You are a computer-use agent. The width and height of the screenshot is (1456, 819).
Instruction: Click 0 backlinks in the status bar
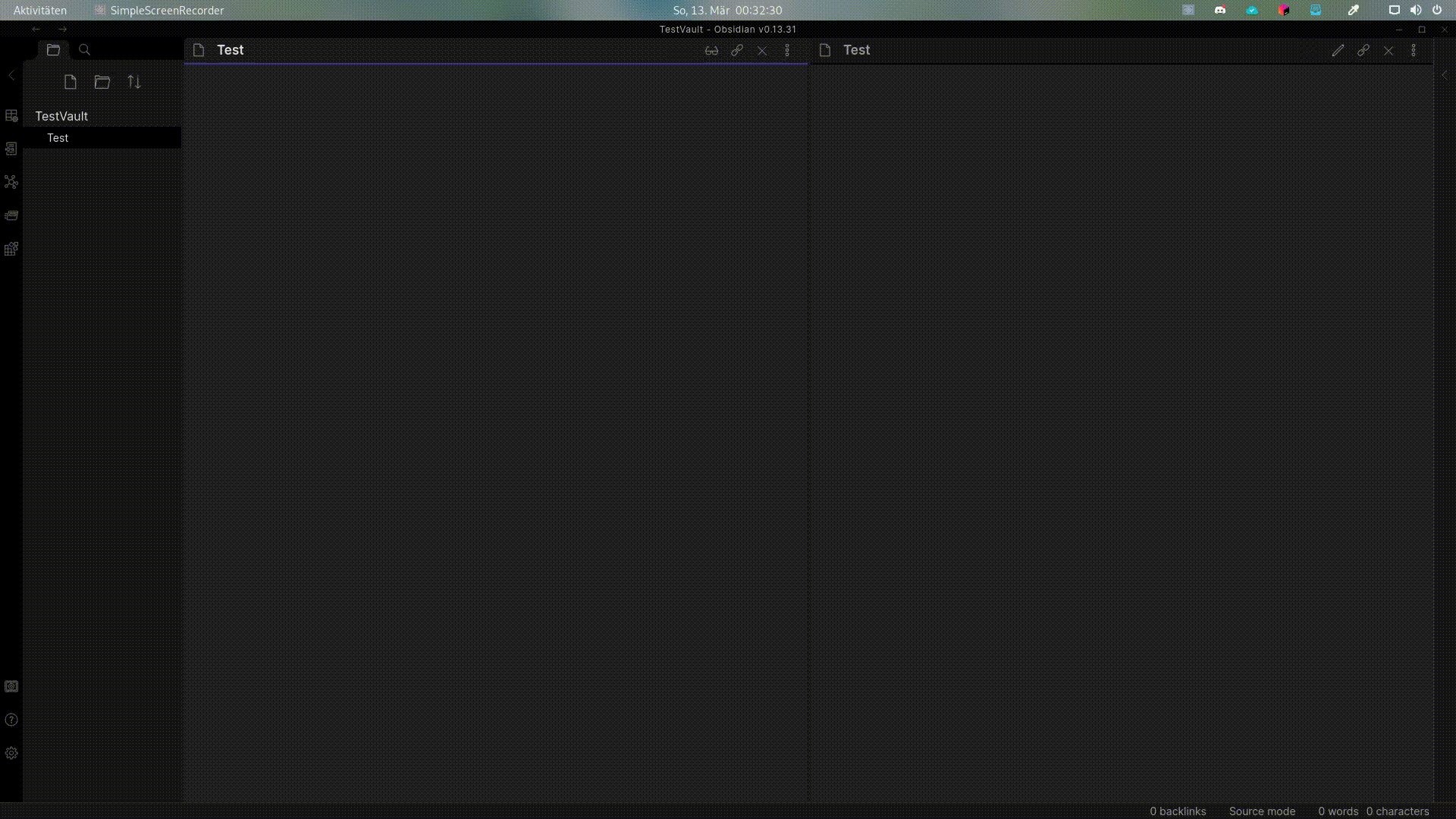point(1178,811)
